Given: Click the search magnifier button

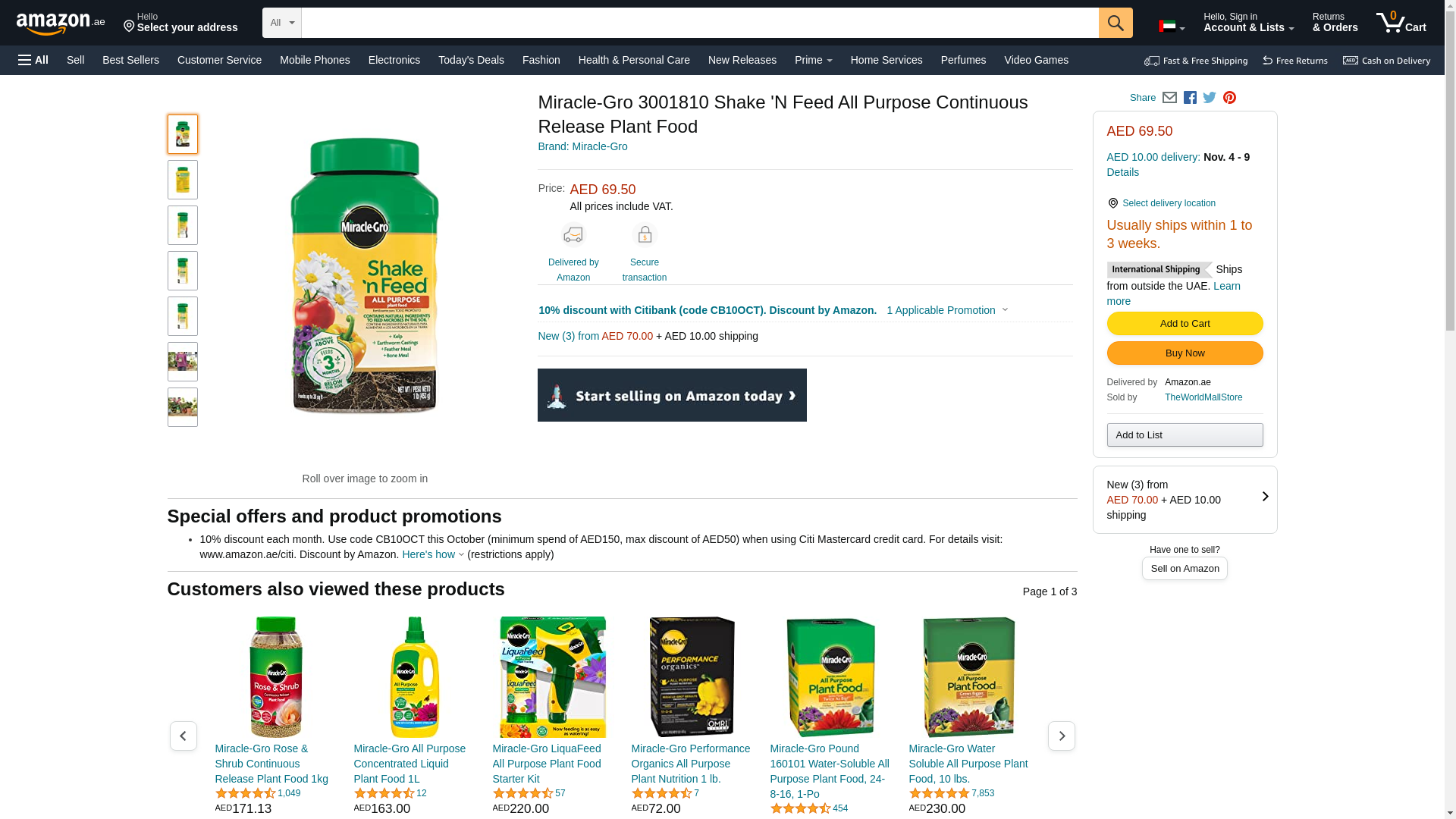Looking at the screenshot, I should coord(1116,23).
